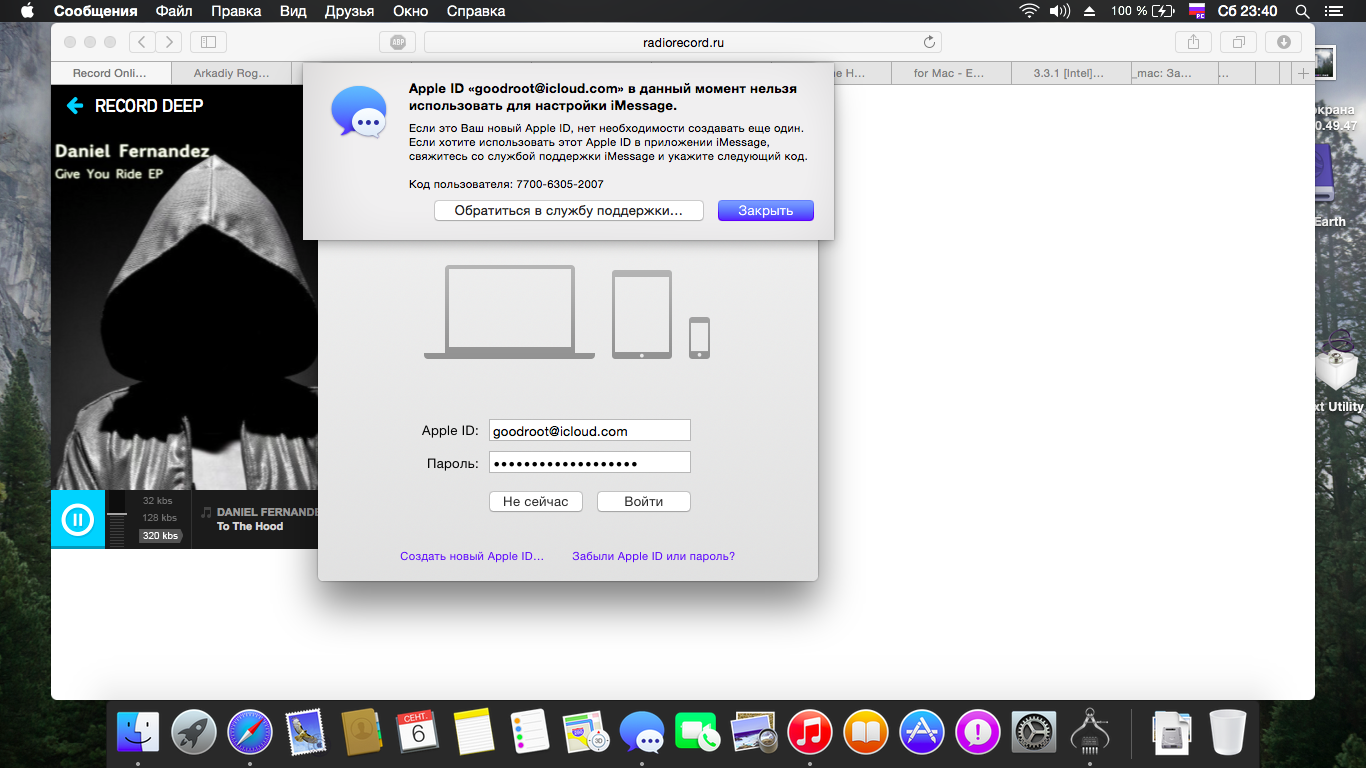
Task: Open App Store from the Dock
Action: pyautogui.click(x=922, y=732)
